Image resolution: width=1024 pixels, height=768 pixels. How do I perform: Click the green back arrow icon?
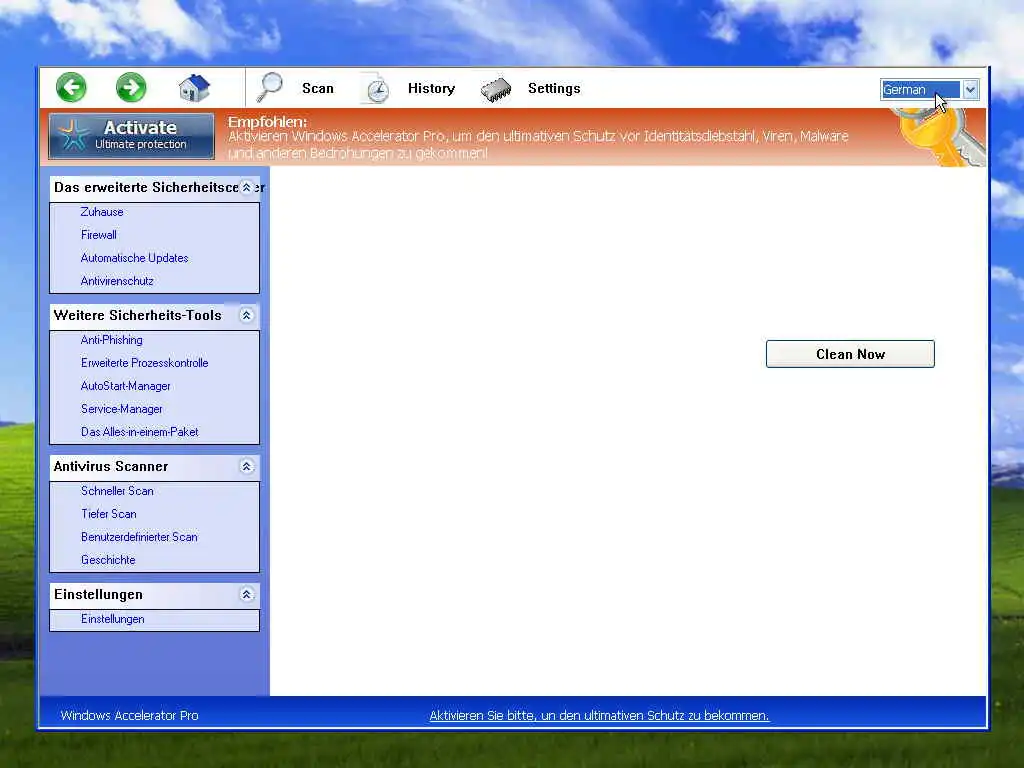[x=71, y=88]
